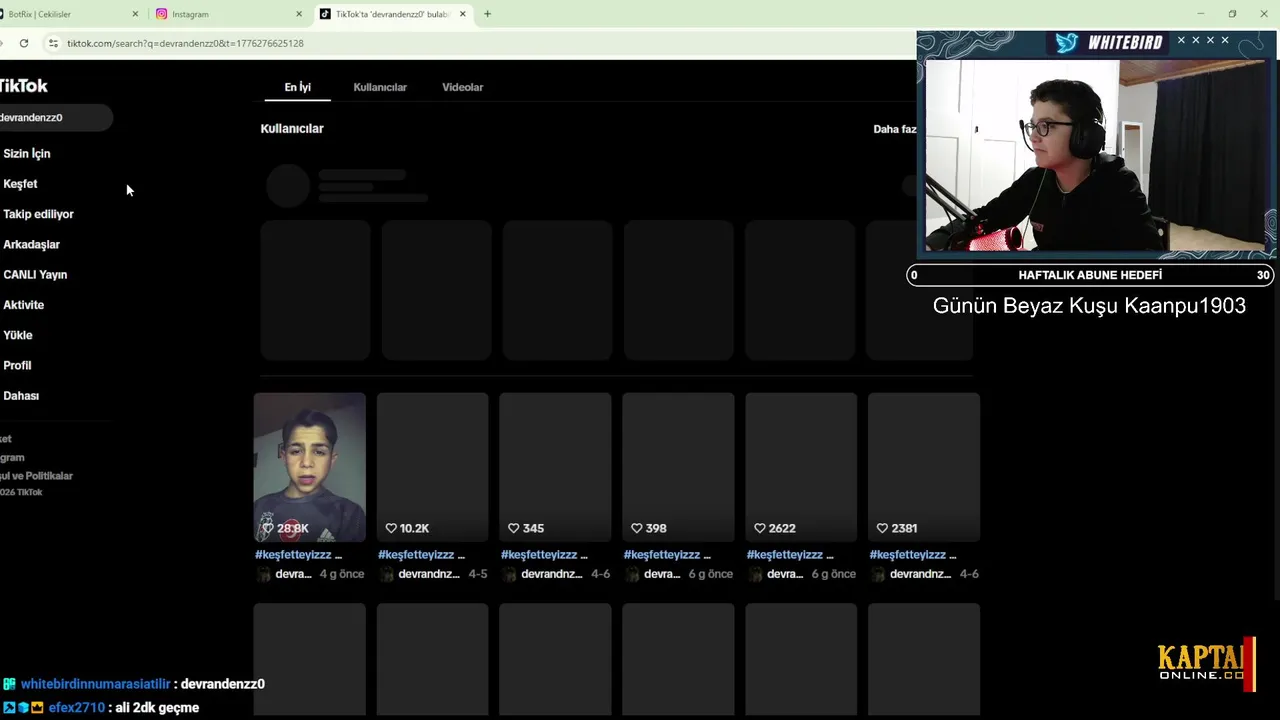Screen dimensions: 1280x720
Task: Click avatar beside username under 345 video
Action: 509,574
